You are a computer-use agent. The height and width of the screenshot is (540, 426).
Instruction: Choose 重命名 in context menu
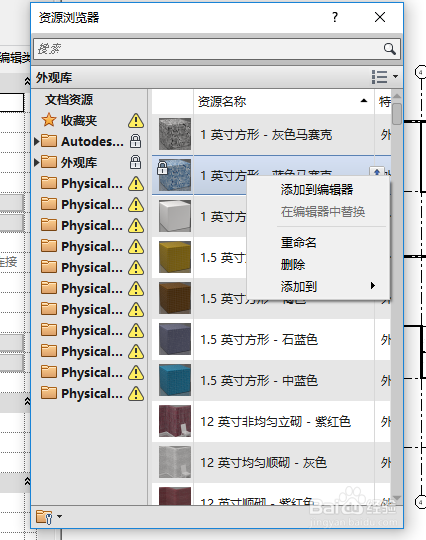click(x=299, y=243)
